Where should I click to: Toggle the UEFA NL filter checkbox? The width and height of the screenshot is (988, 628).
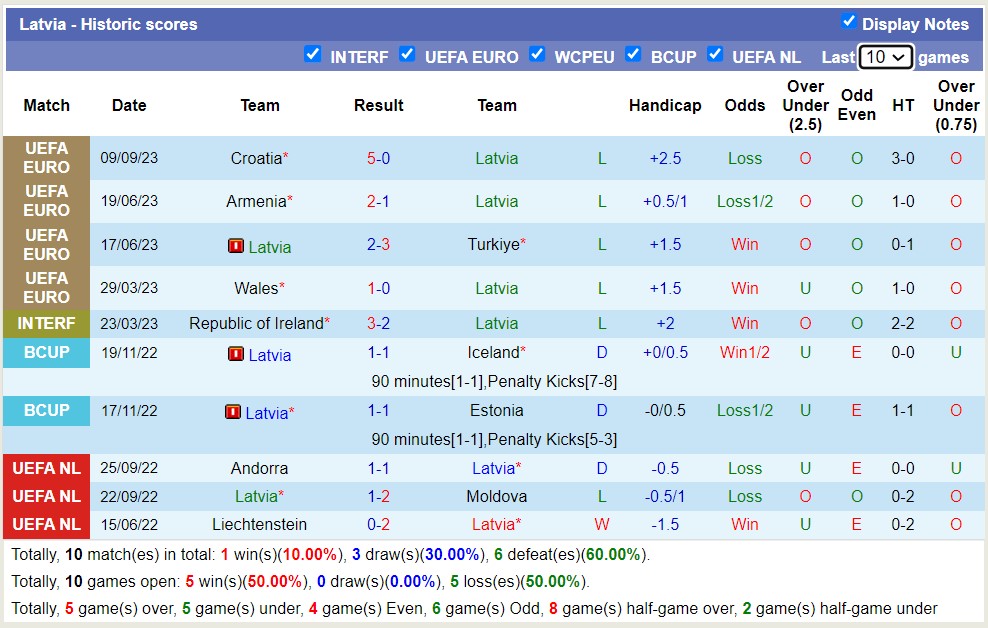tap(715, 55)
